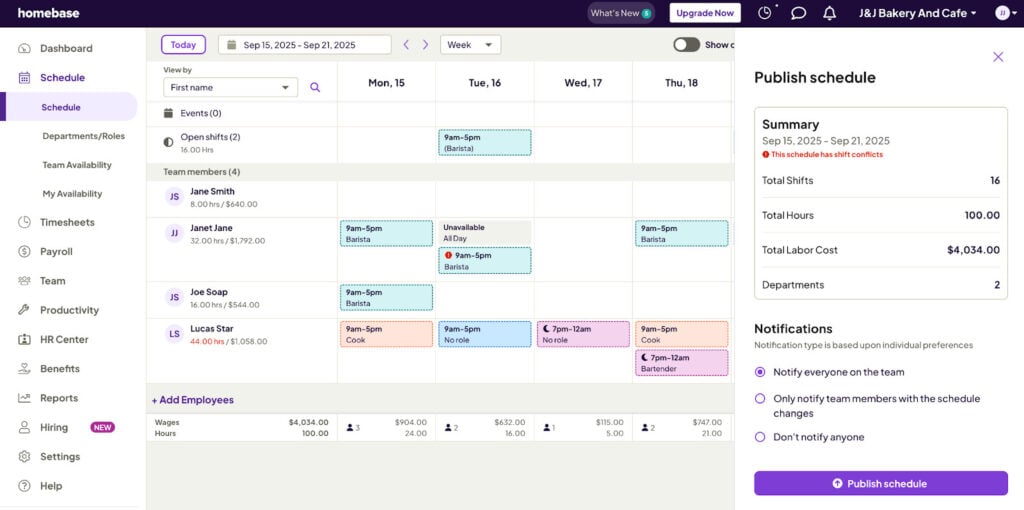
Task: Open J&J Bakery And Cafe location dropdown
Action: 918,13
